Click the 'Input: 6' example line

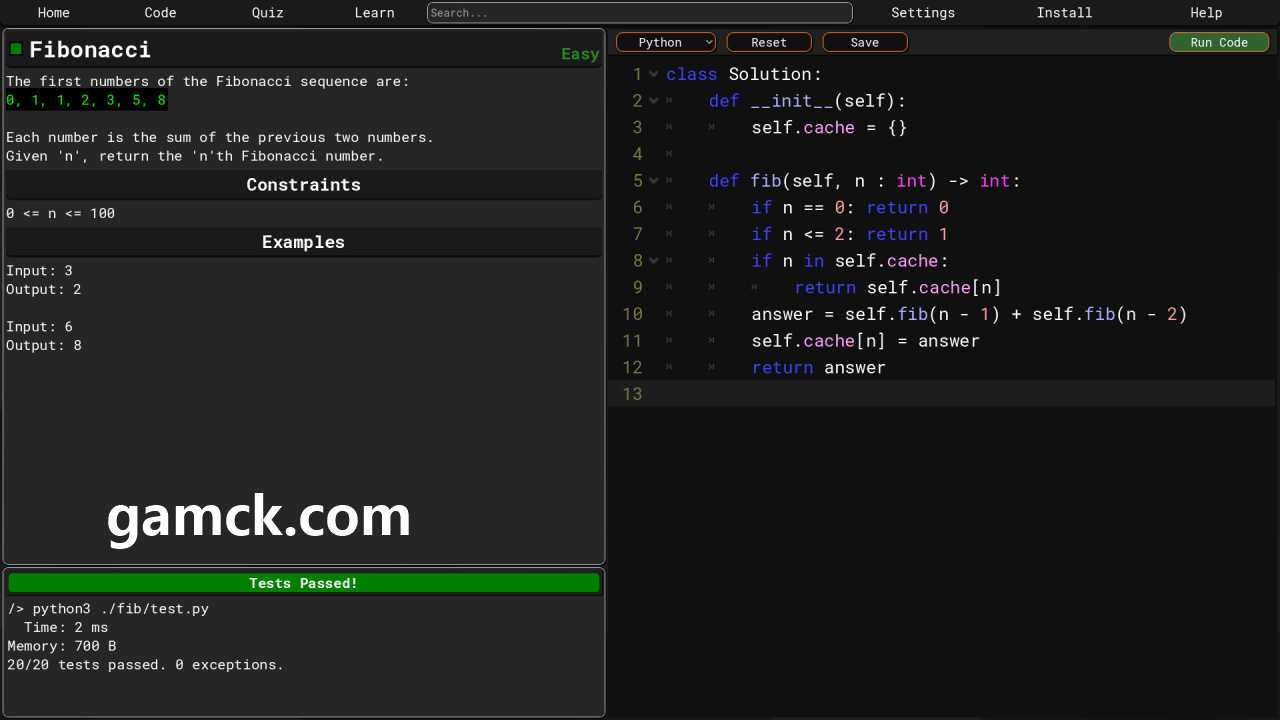point(39,326)
